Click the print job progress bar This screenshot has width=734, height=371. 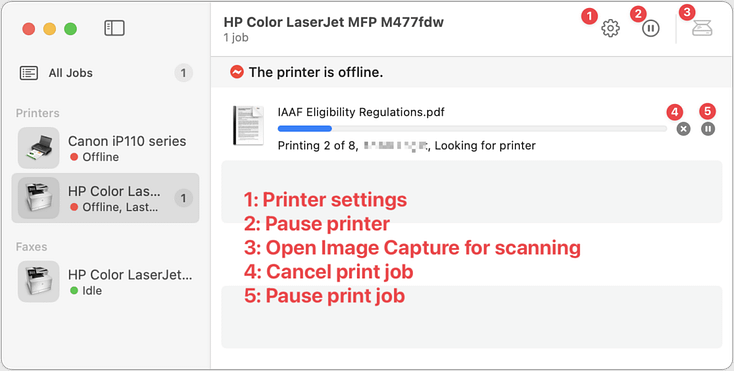click(x=472, y=129)
